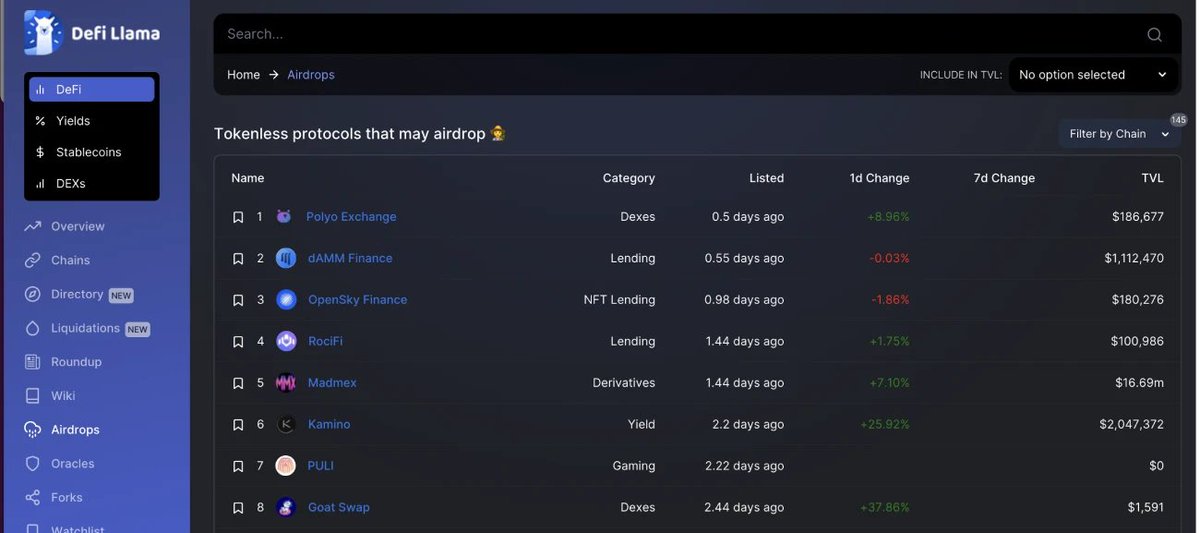Click Goat Swap protocol logo
This screenshot has width=1200, height=533.
click(286, 507)
